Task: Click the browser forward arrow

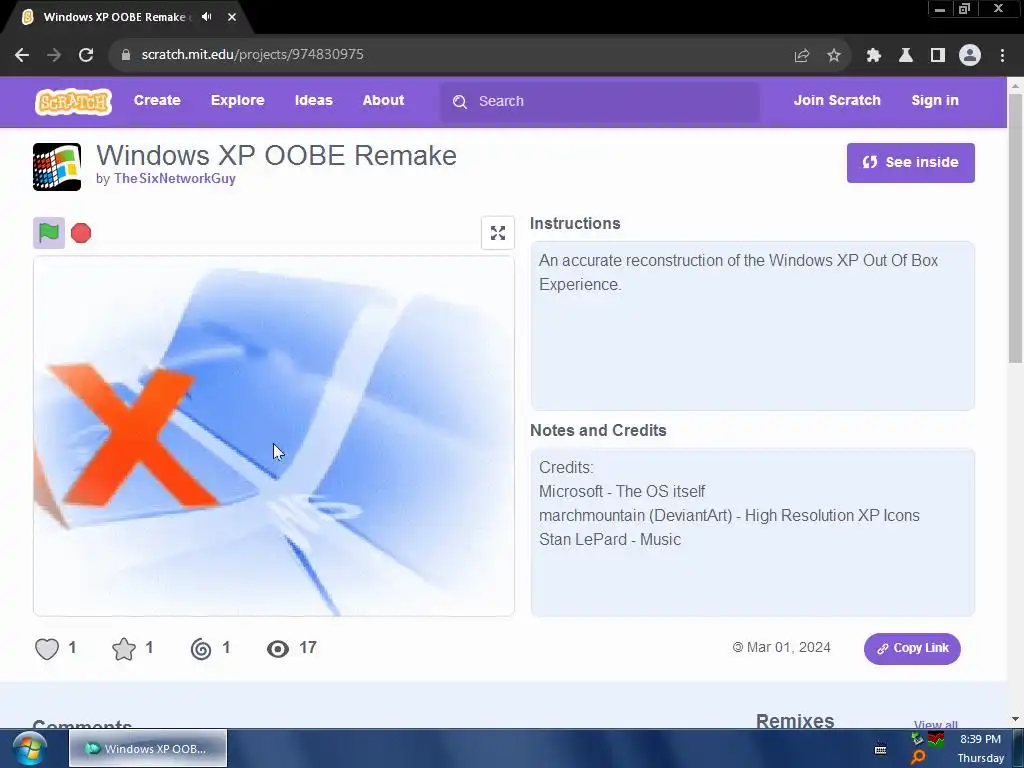Action: [x=54, y=55]
